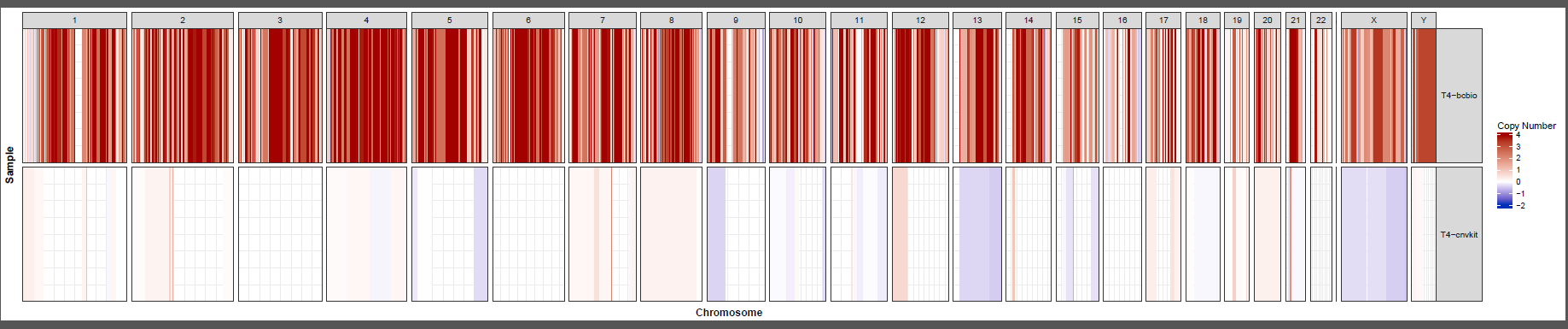This screenshot has width=1568, height=329.
Task: Click T4-cnvkit heatmap panel for chromosome X
Action: click(x=1374, y=234)
